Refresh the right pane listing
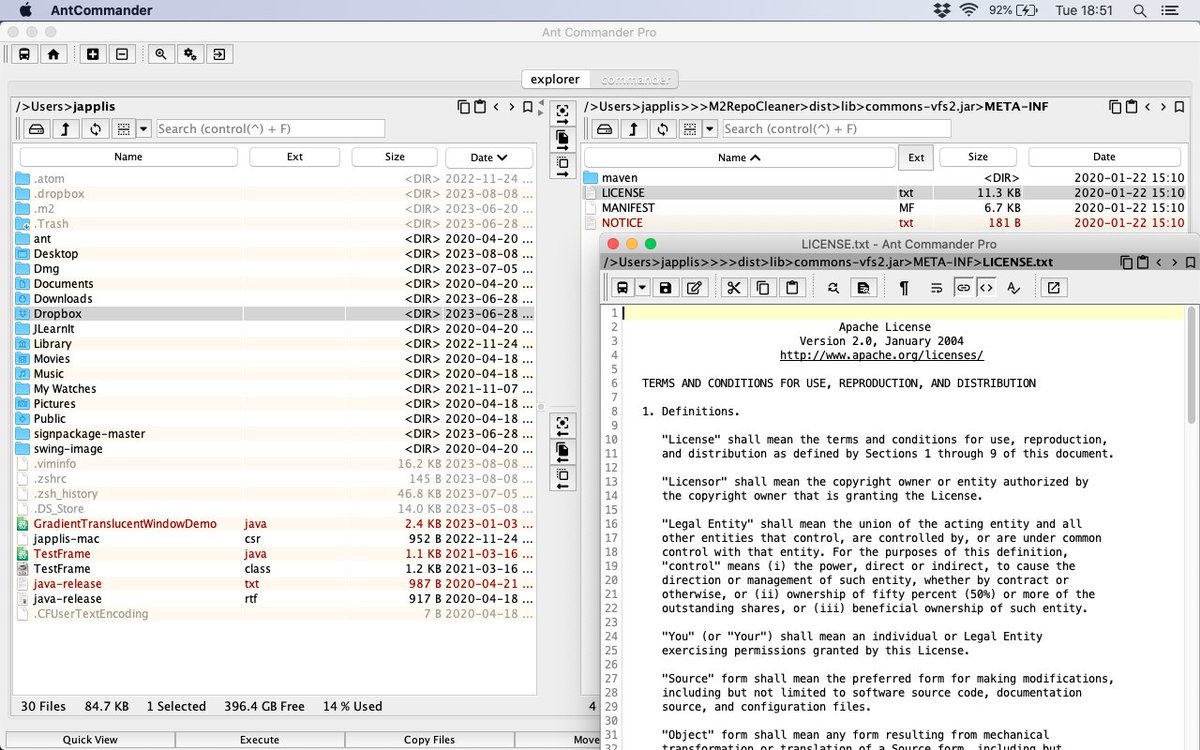 coord(662,129)
